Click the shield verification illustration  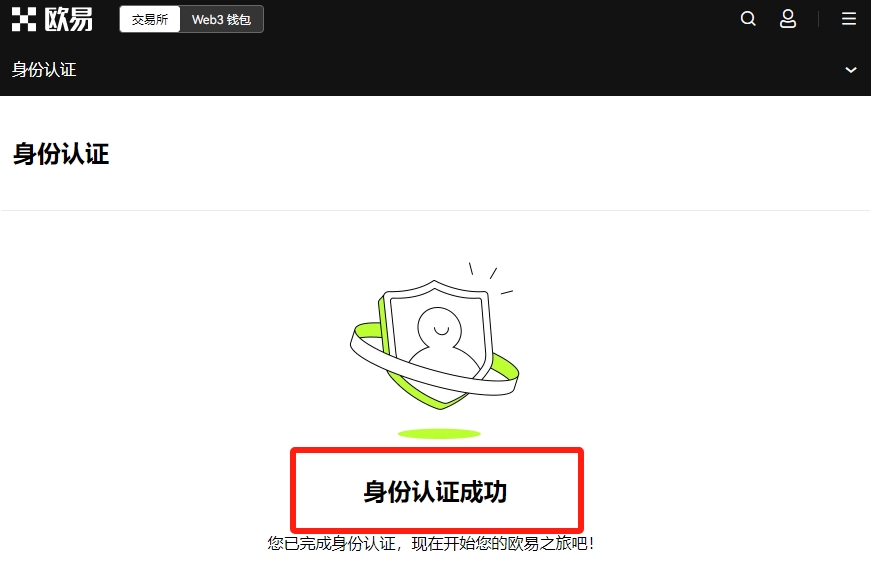click(435, 337)
